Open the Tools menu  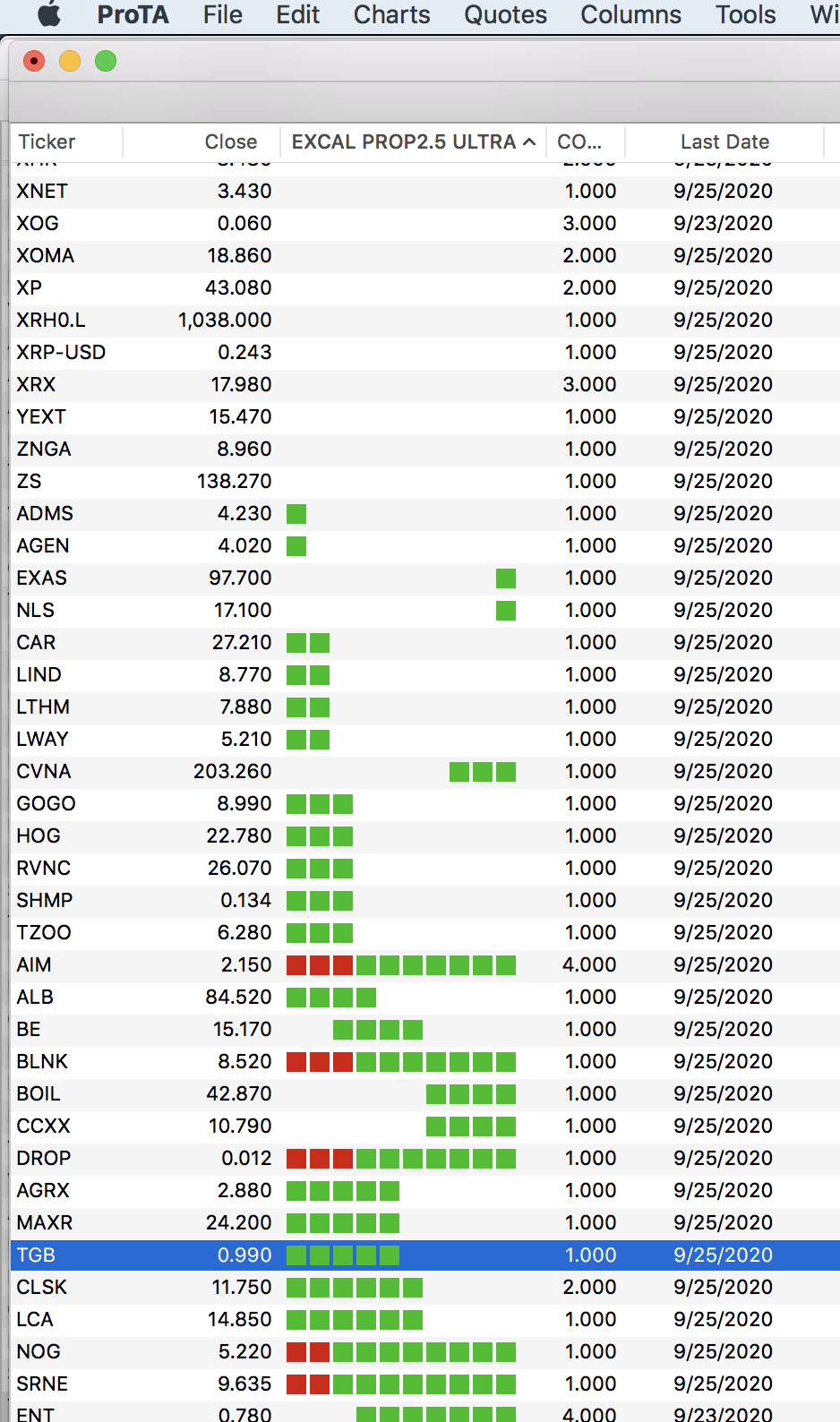[x=745, y=14]
